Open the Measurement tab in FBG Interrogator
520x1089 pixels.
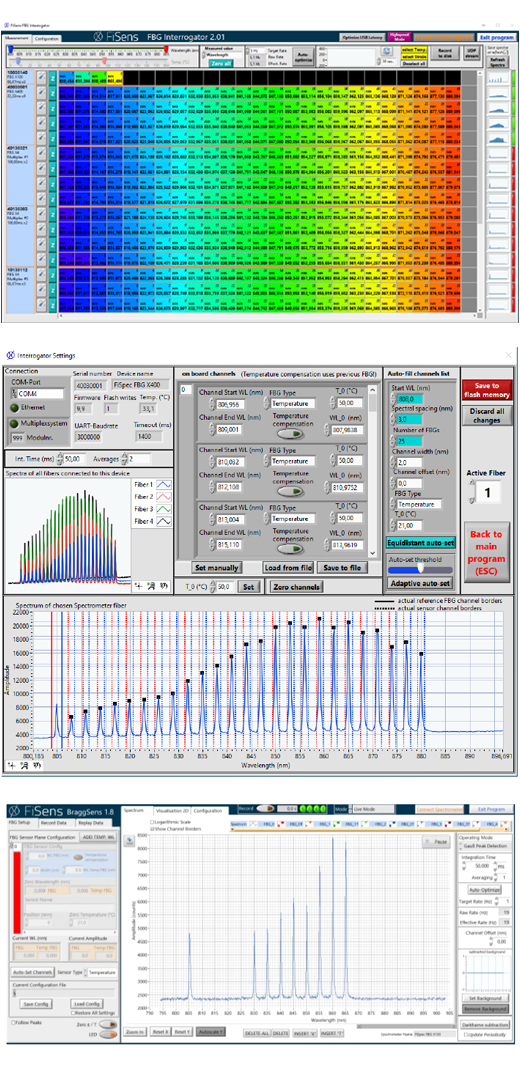click(16, 39)
